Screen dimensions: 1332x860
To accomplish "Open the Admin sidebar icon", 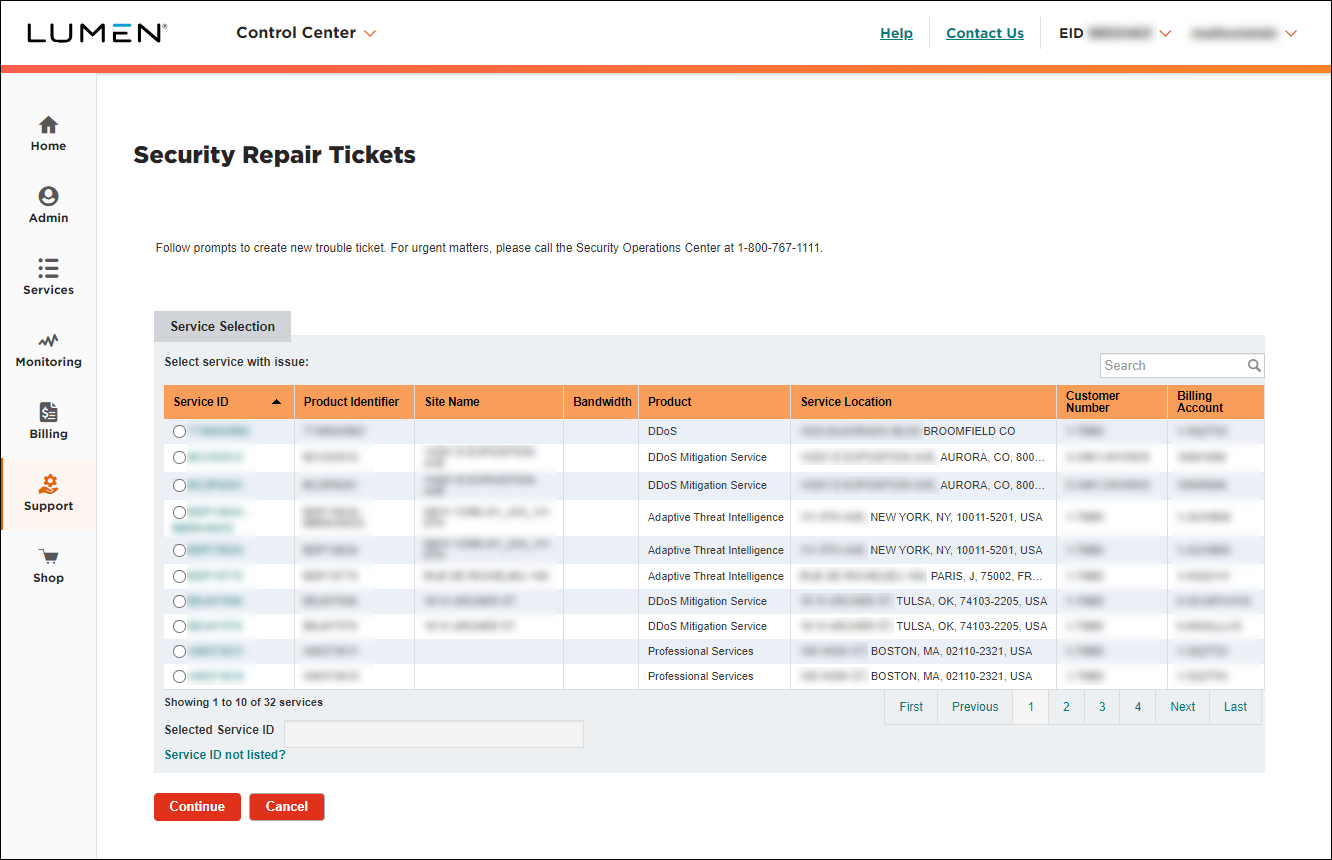I will (48, 197).
